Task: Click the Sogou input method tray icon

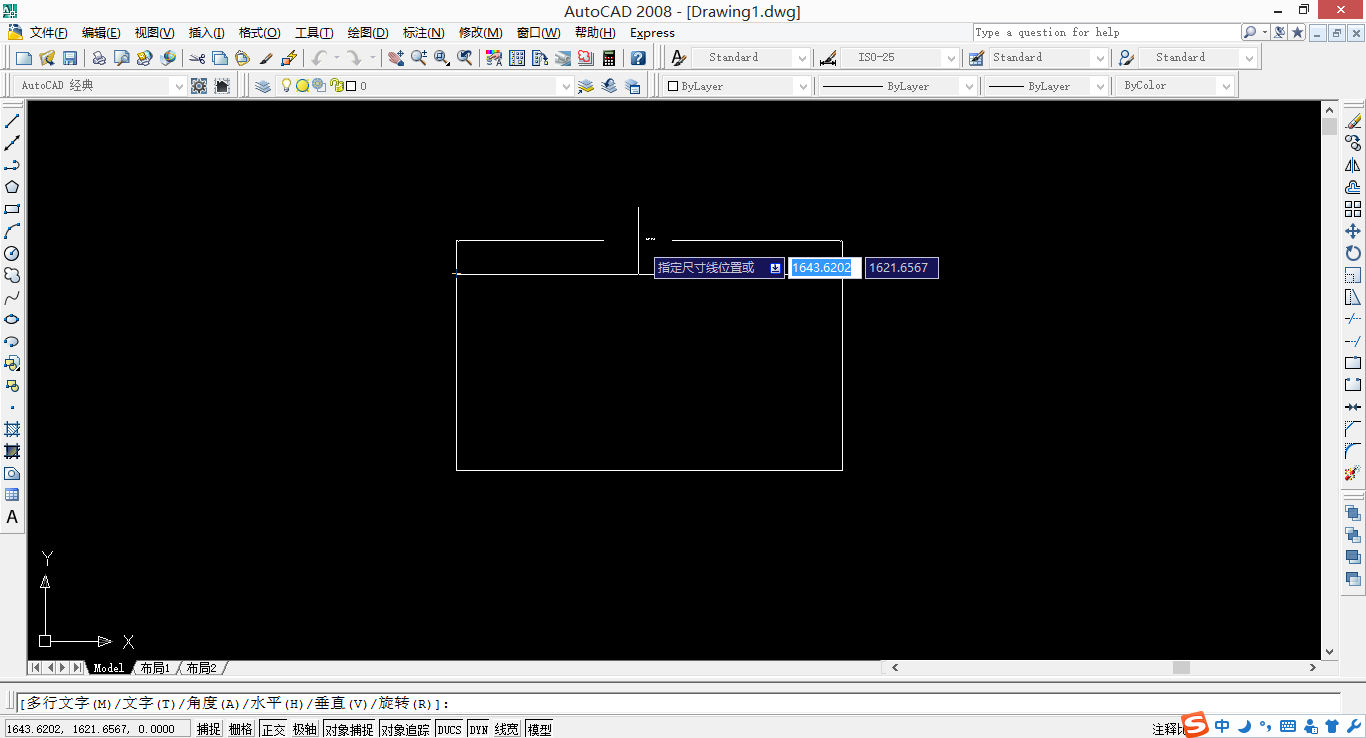Action: tap(1195, 725)
